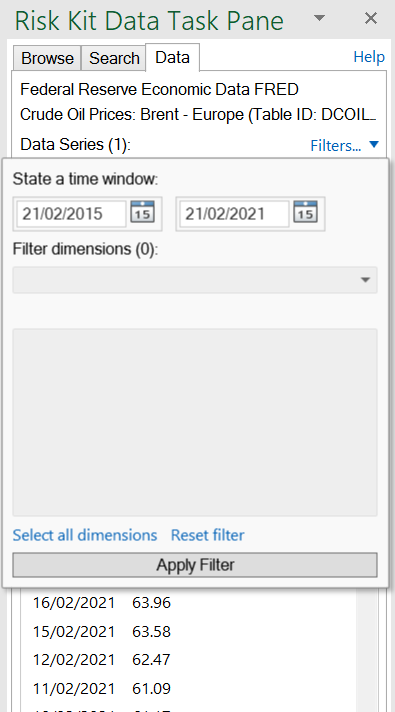Select the 16/02/2021 data row
Viewport: 395px width, 712px height.
[x=188, y=603]
